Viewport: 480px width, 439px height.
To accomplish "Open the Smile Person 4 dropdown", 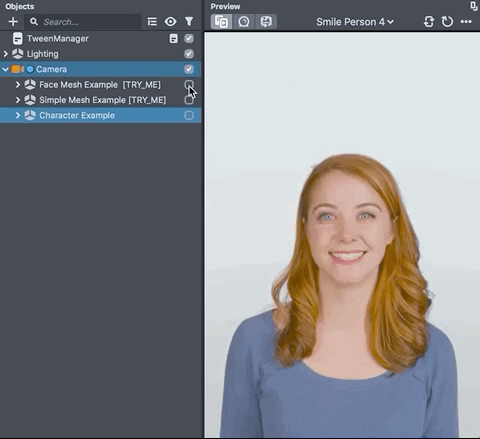I will pyautogui.click(x=355, y=22).
